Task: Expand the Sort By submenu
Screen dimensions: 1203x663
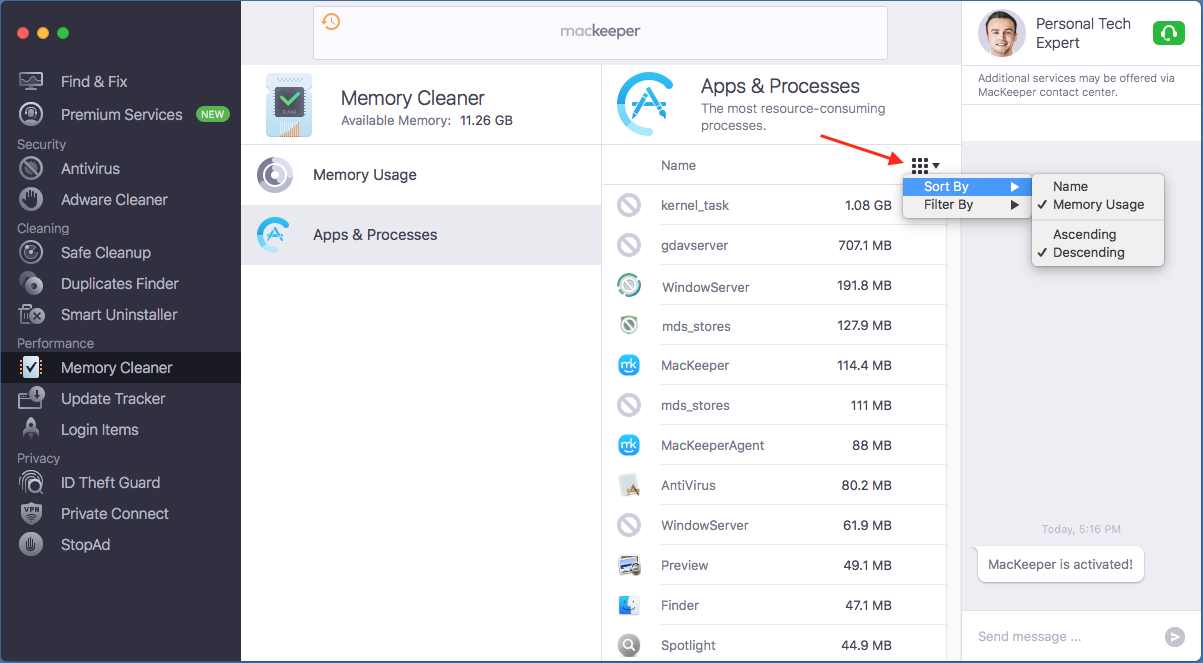Action: [967, 187]
